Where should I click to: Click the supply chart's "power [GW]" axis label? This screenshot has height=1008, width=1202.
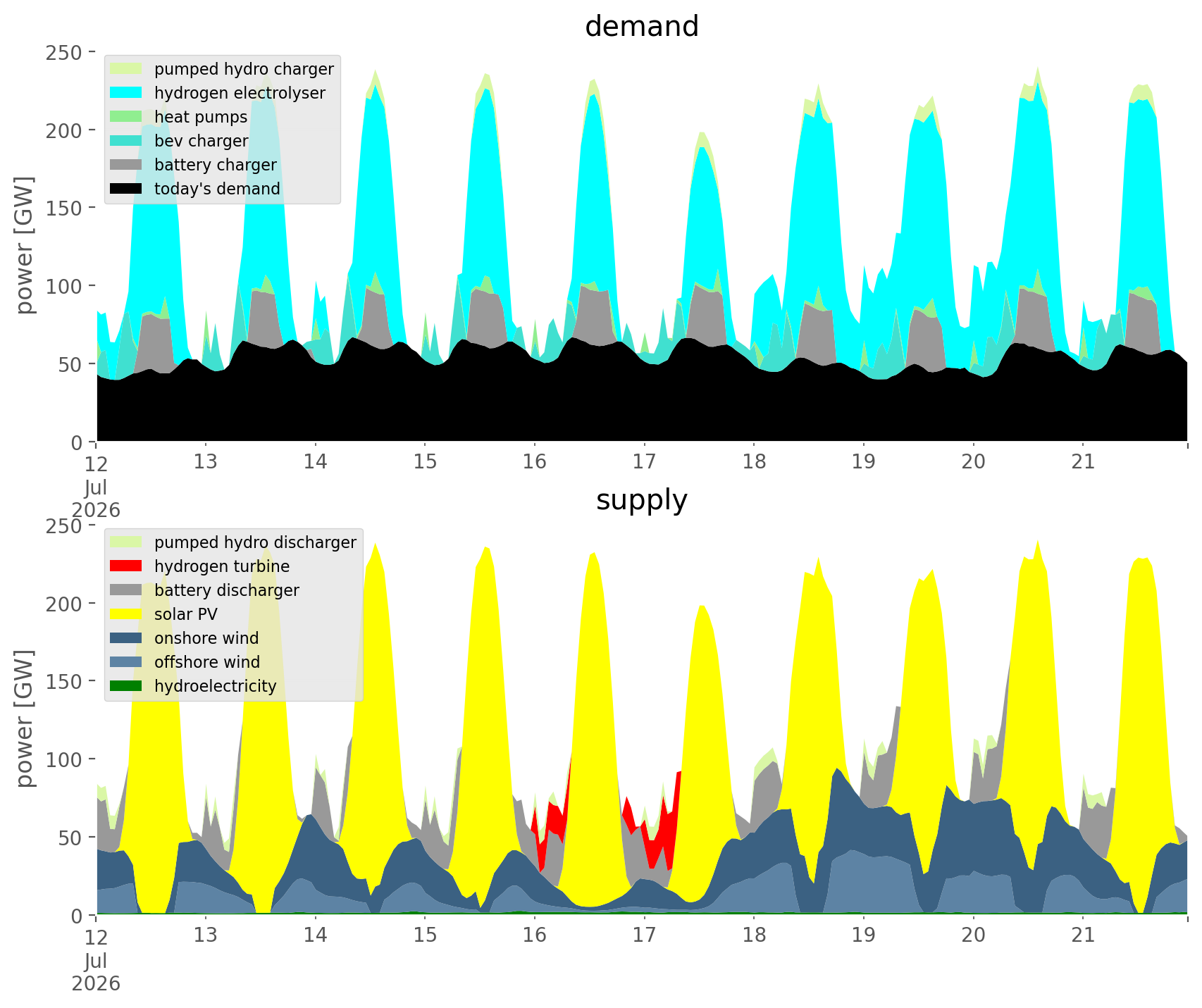[x=25, y=719]
